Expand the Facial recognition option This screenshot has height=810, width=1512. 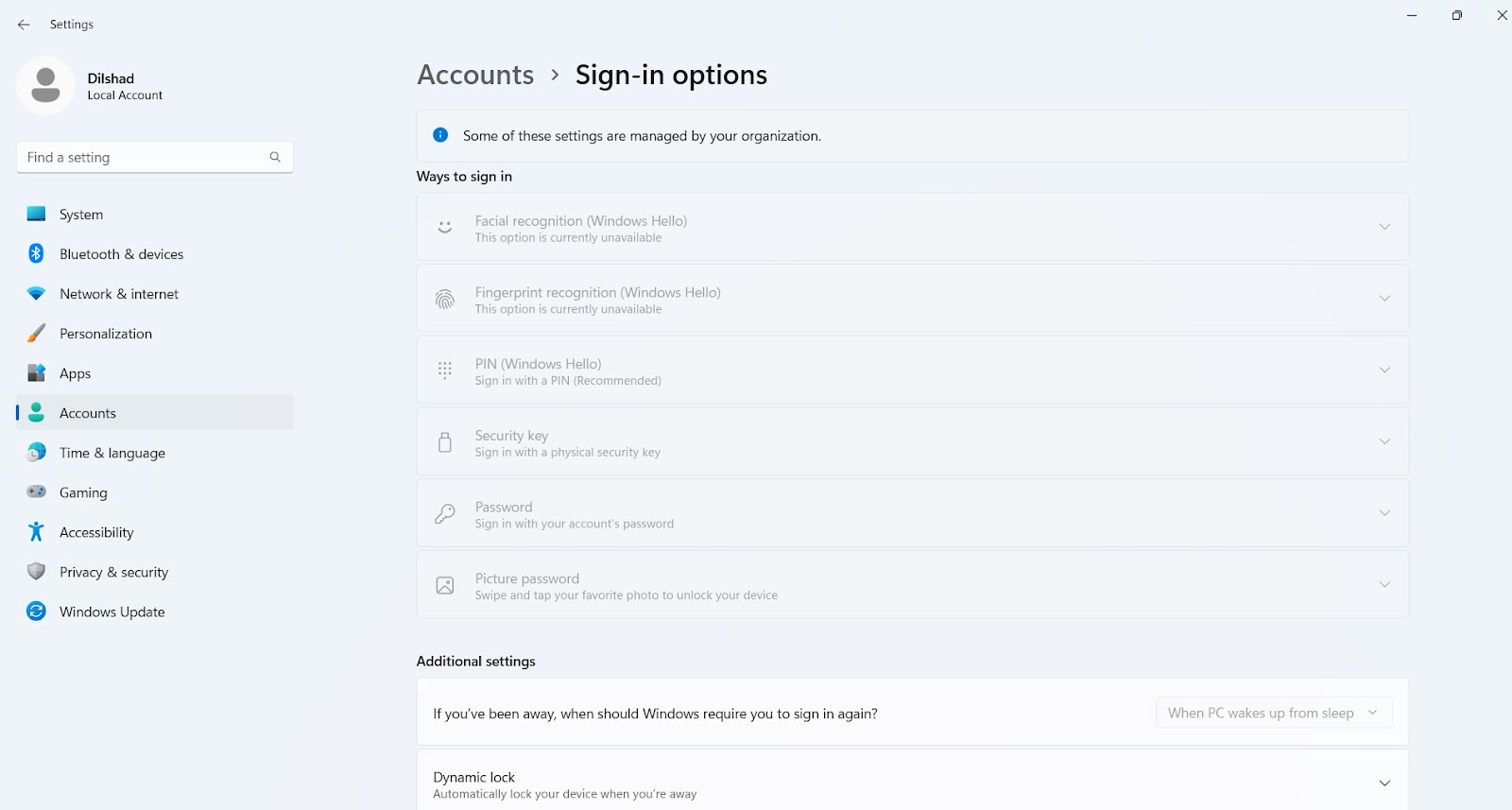tap(1383, 227)
